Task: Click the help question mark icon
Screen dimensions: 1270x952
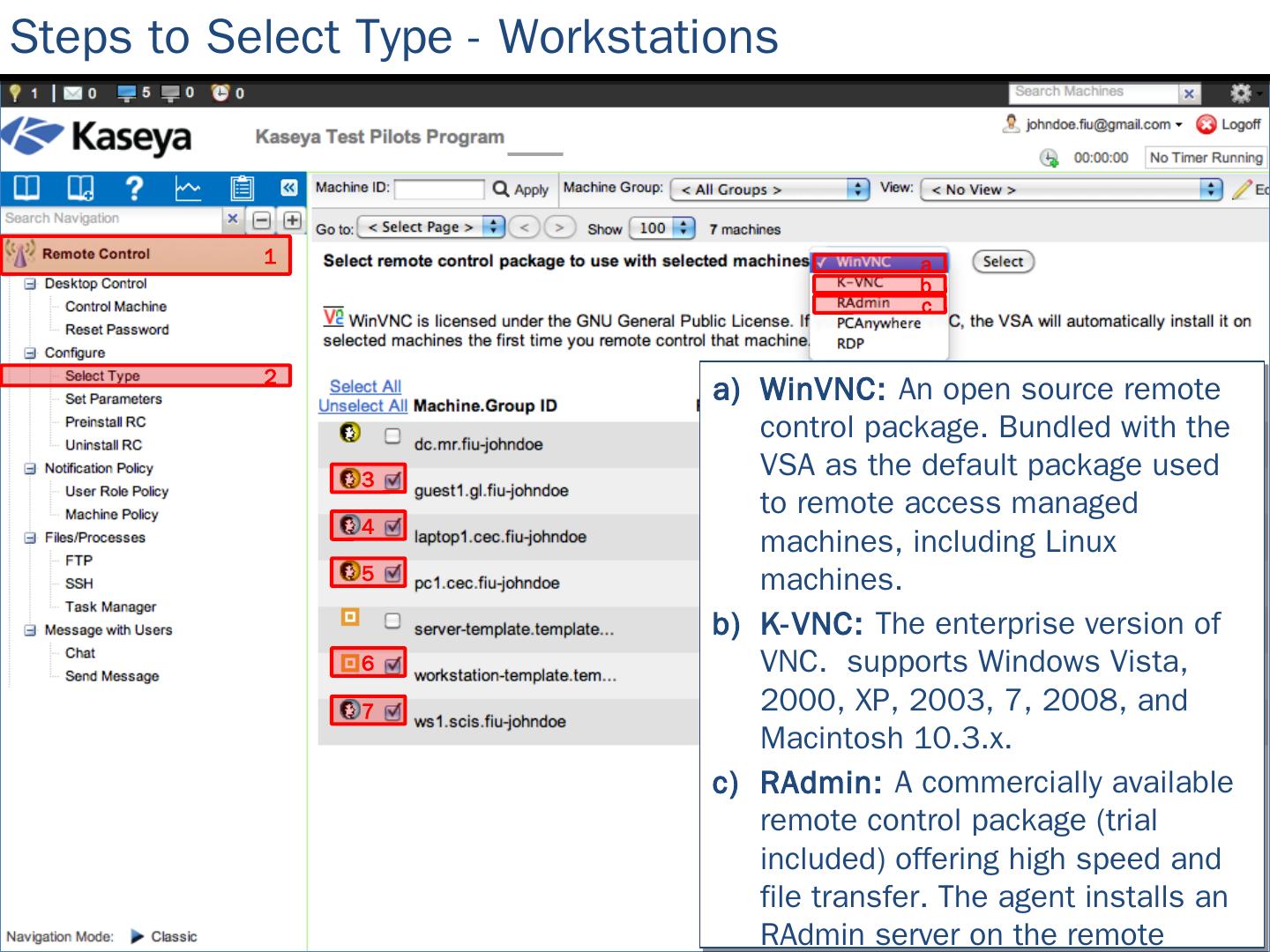Action: (x=134, y=188)
